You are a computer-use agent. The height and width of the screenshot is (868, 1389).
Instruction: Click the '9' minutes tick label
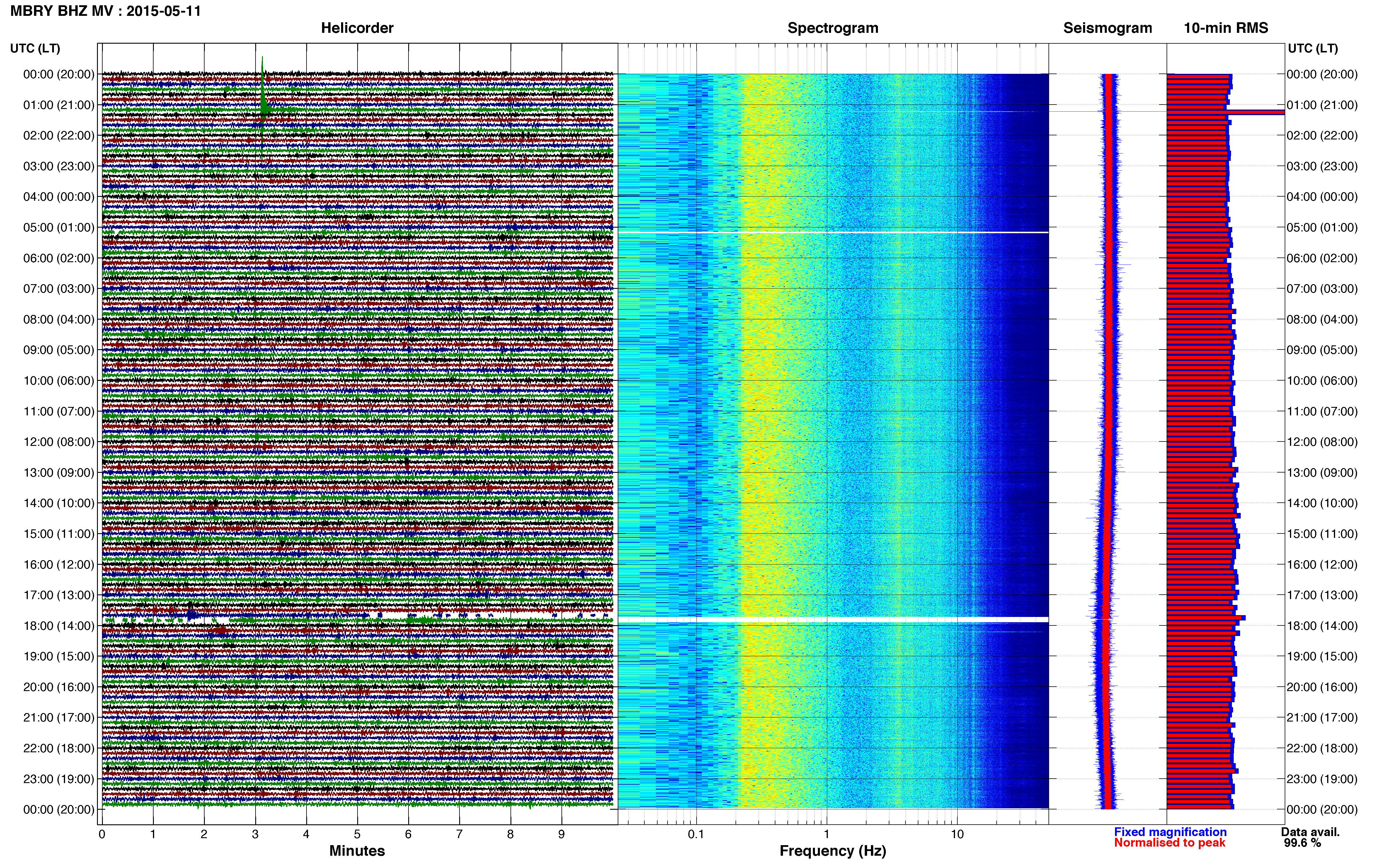click(561, 834)
